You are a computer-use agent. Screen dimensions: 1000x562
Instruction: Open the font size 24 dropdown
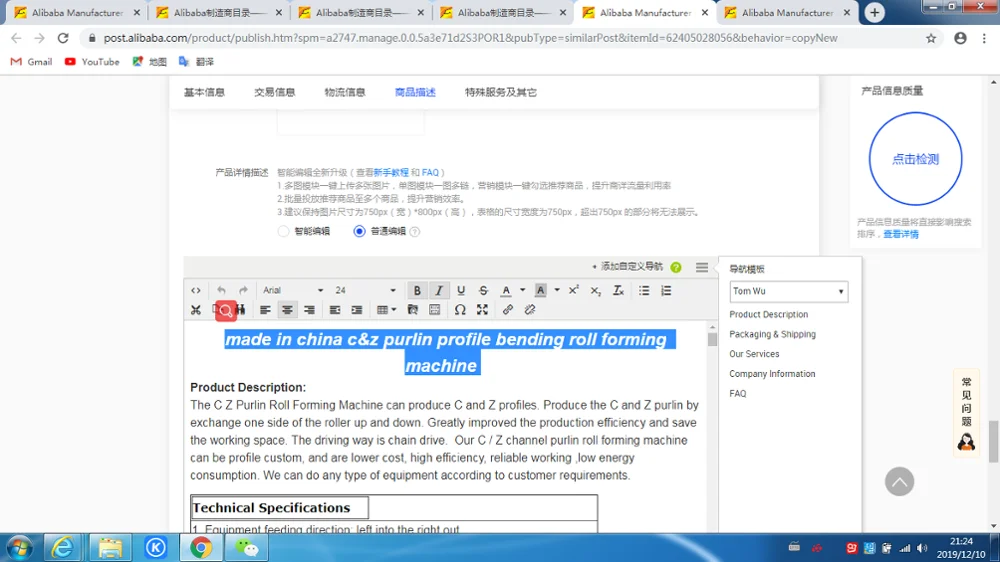365,291
